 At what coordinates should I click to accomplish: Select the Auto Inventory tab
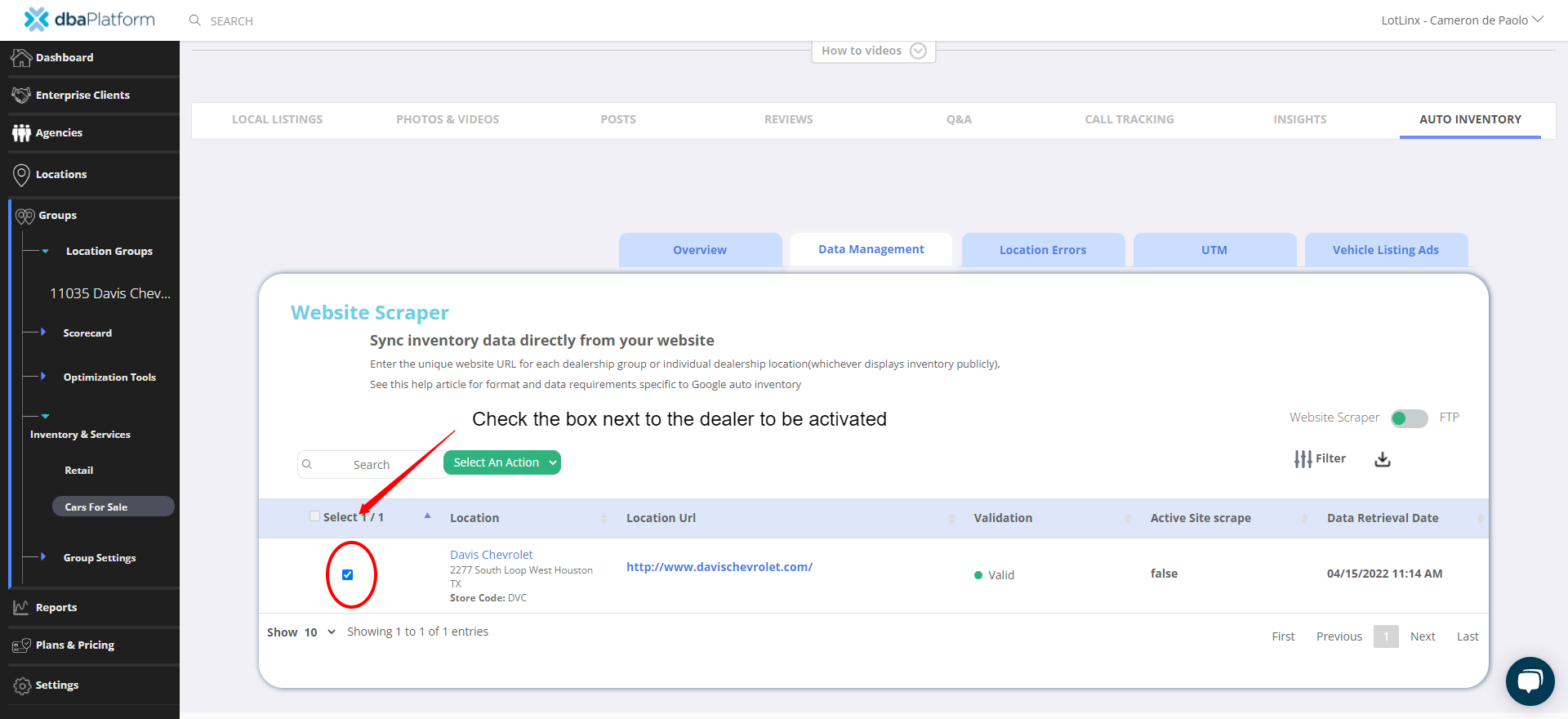pyautogui.click(x=1470, y=119)
